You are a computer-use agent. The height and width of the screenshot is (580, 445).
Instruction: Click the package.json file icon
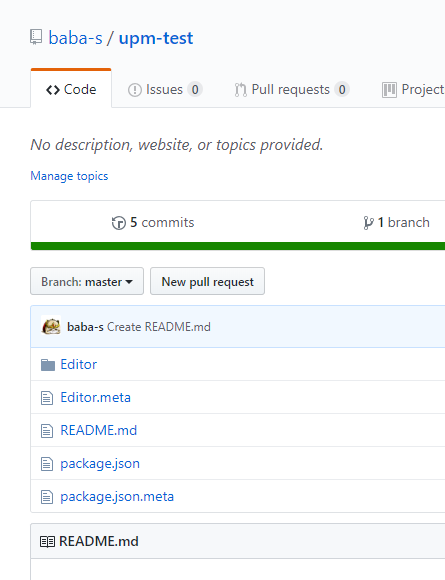(x=47, y=464)
